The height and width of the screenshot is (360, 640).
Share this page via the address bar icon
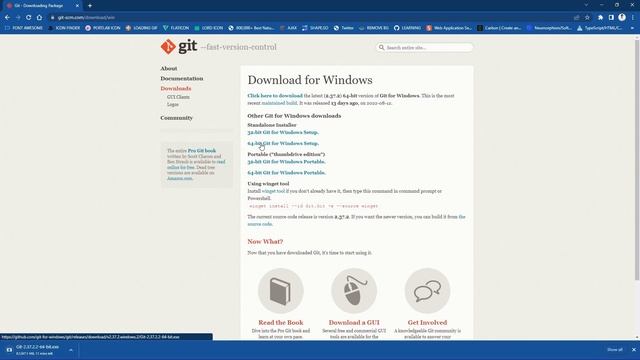(576, 18)
